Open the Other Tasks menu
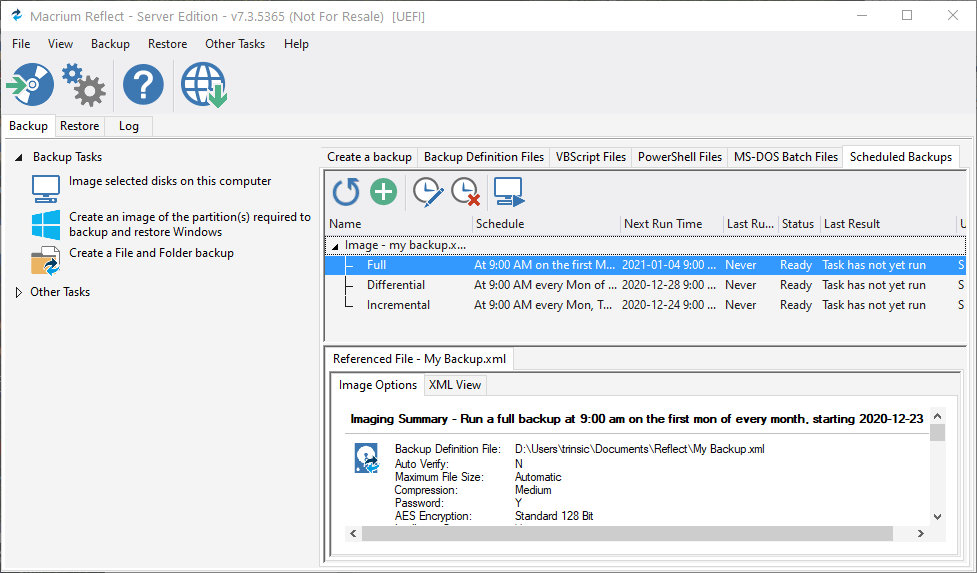977x573 pixels. (x=235, y=44)
